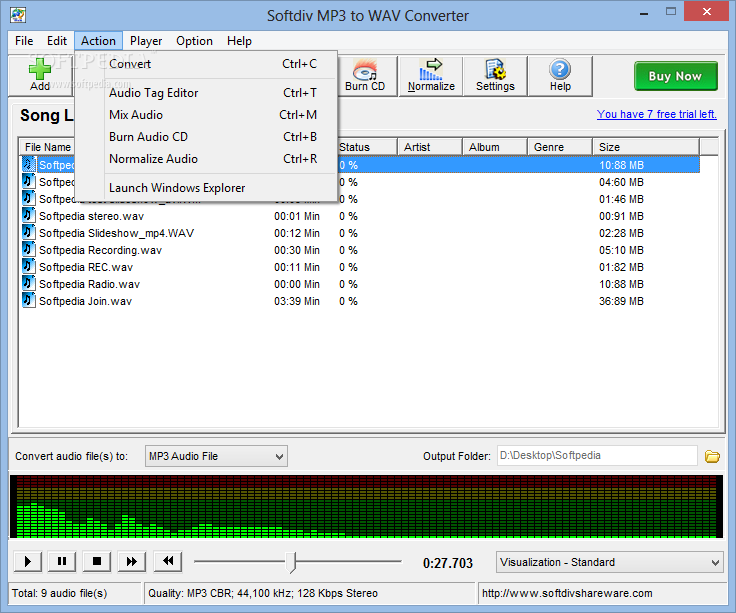
Task: Click the music icon of Softpedia Join.wav
Action: (28, 300)
